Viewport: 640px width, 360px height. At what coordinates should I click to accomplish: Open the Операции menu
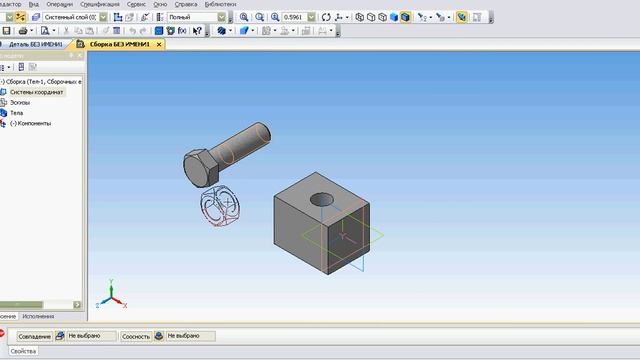(60, 4)
